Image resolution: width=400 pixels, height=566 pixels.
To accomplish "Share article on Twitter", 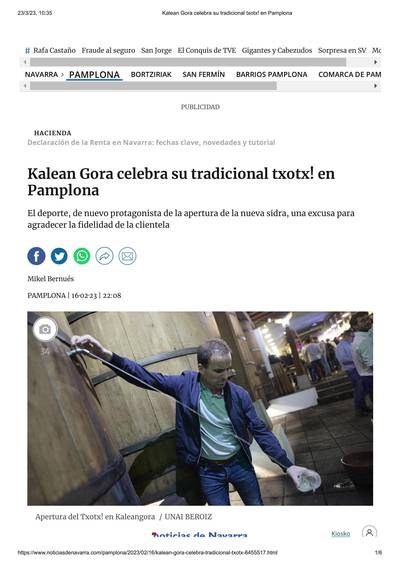I will pyautogui.click(x=59, y=256).
